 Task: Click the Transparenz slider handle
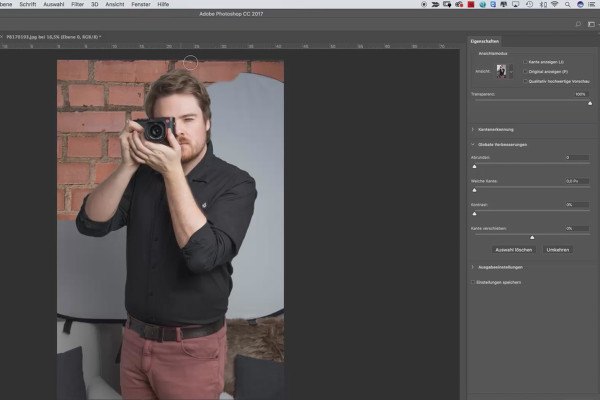click(590, 103)
